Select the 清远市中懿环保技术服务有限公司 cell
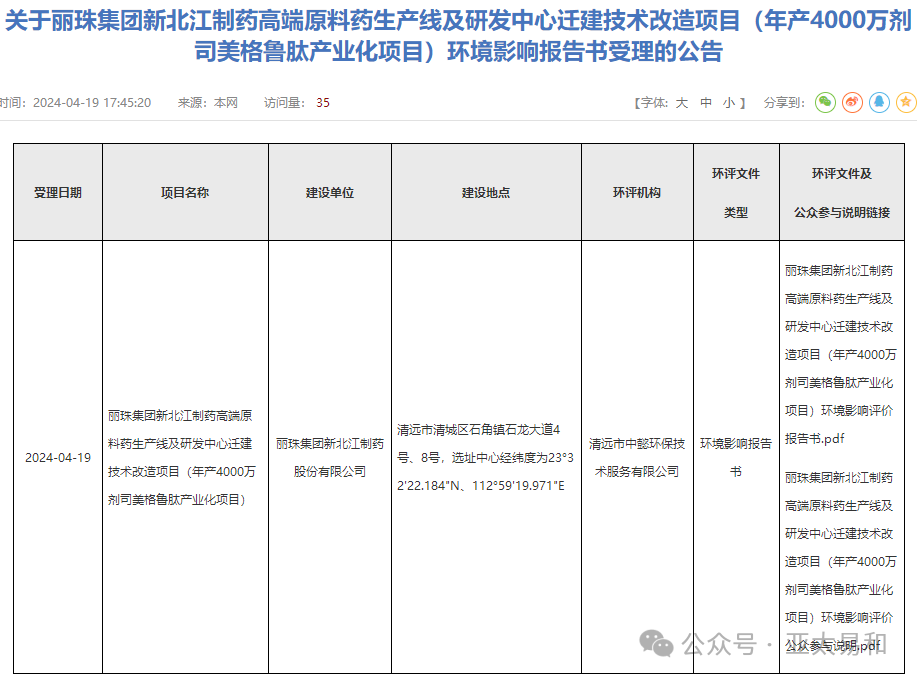The width and height of the screenshot is (917, 681). [637, 458]
